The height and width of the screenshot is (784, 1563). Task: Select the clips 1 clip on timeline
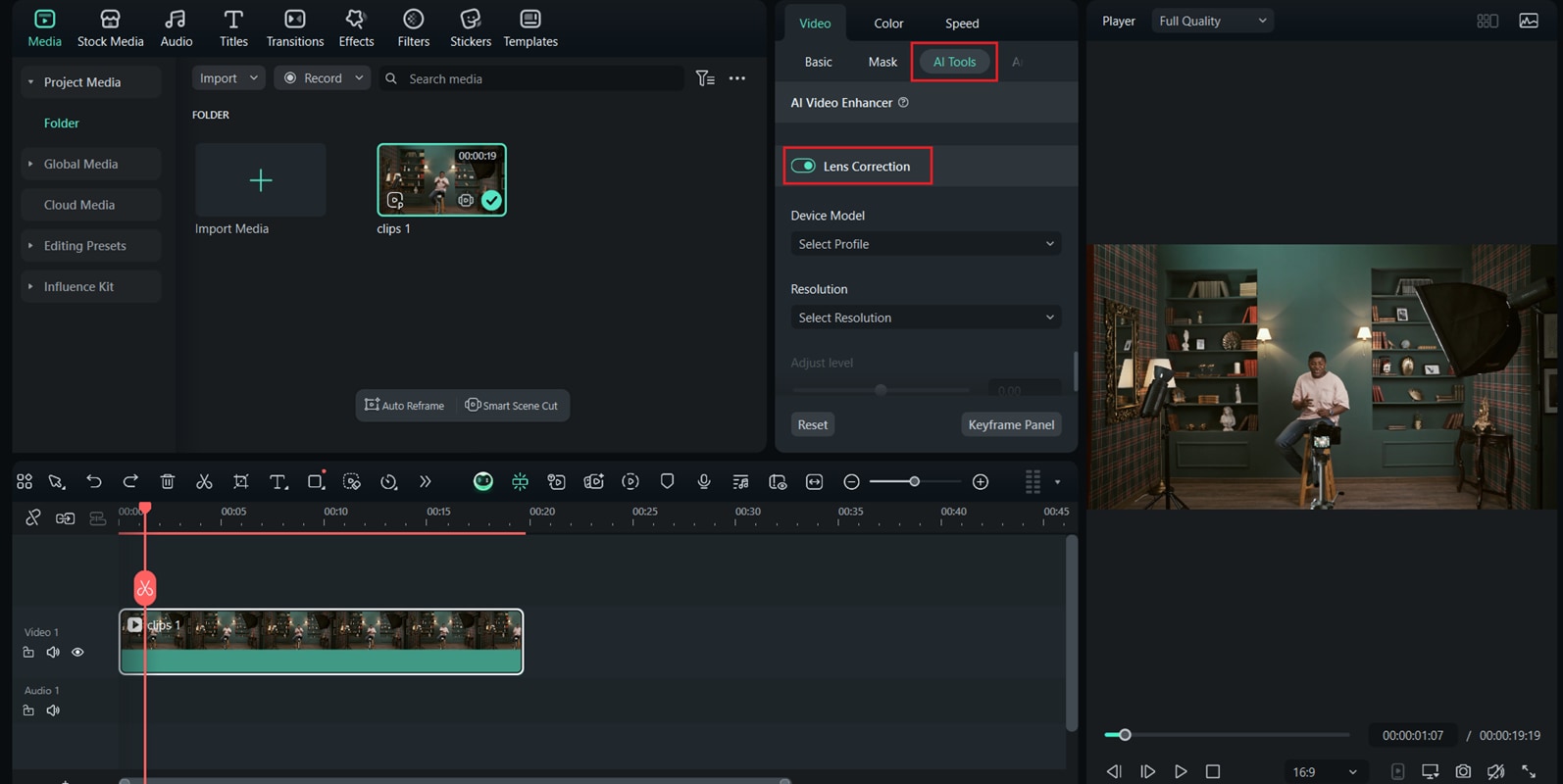coord(321,642)
